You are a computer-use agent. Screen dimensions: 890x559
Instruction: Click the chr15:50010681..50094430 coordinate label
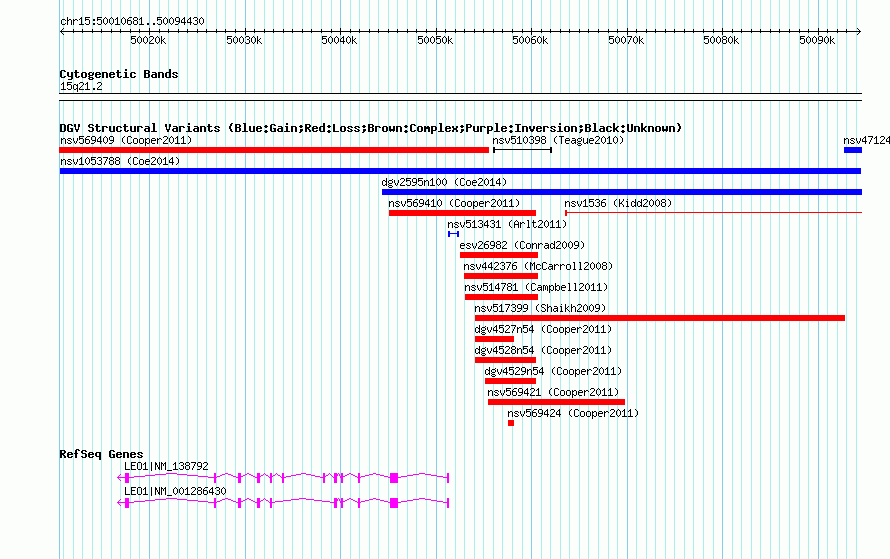pos(132,22)
